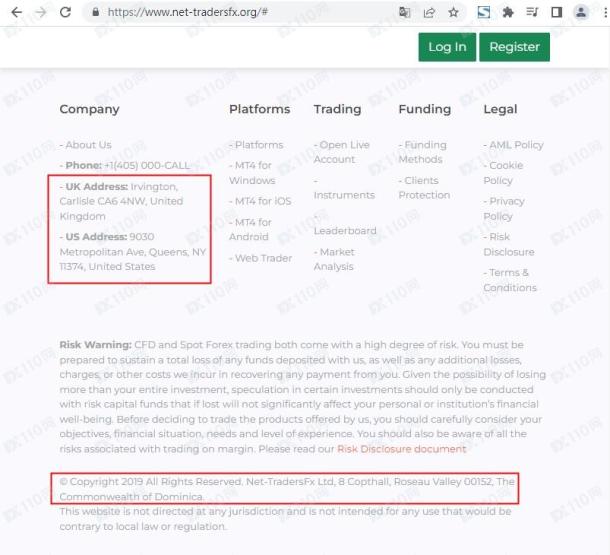Open the Leaderboard link
610x555 pixels.
click(x=345, y=231)
